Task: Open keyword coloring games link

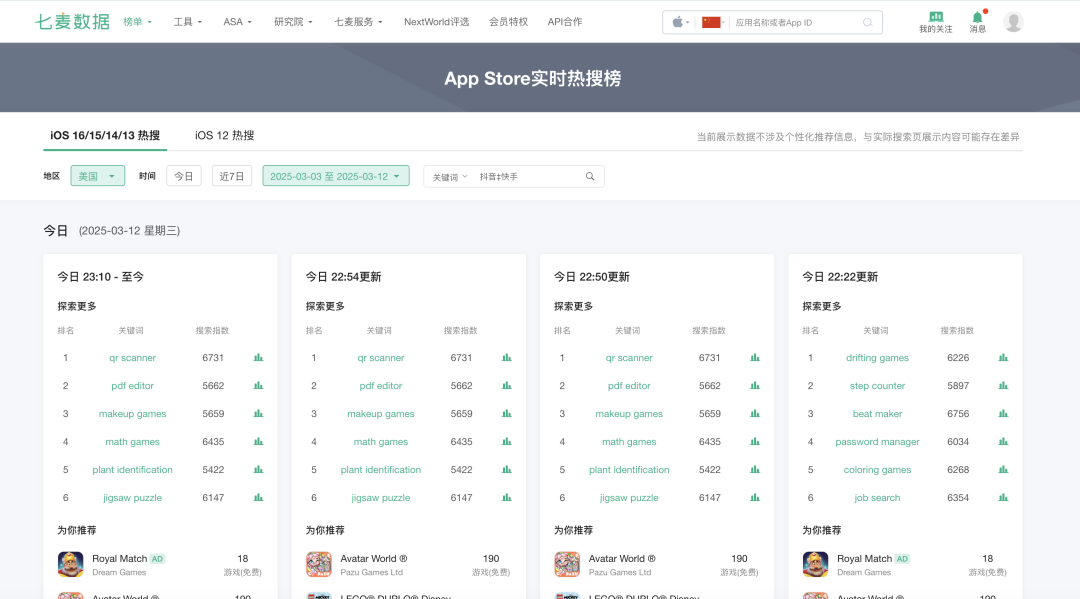Action: coord(877,470)
